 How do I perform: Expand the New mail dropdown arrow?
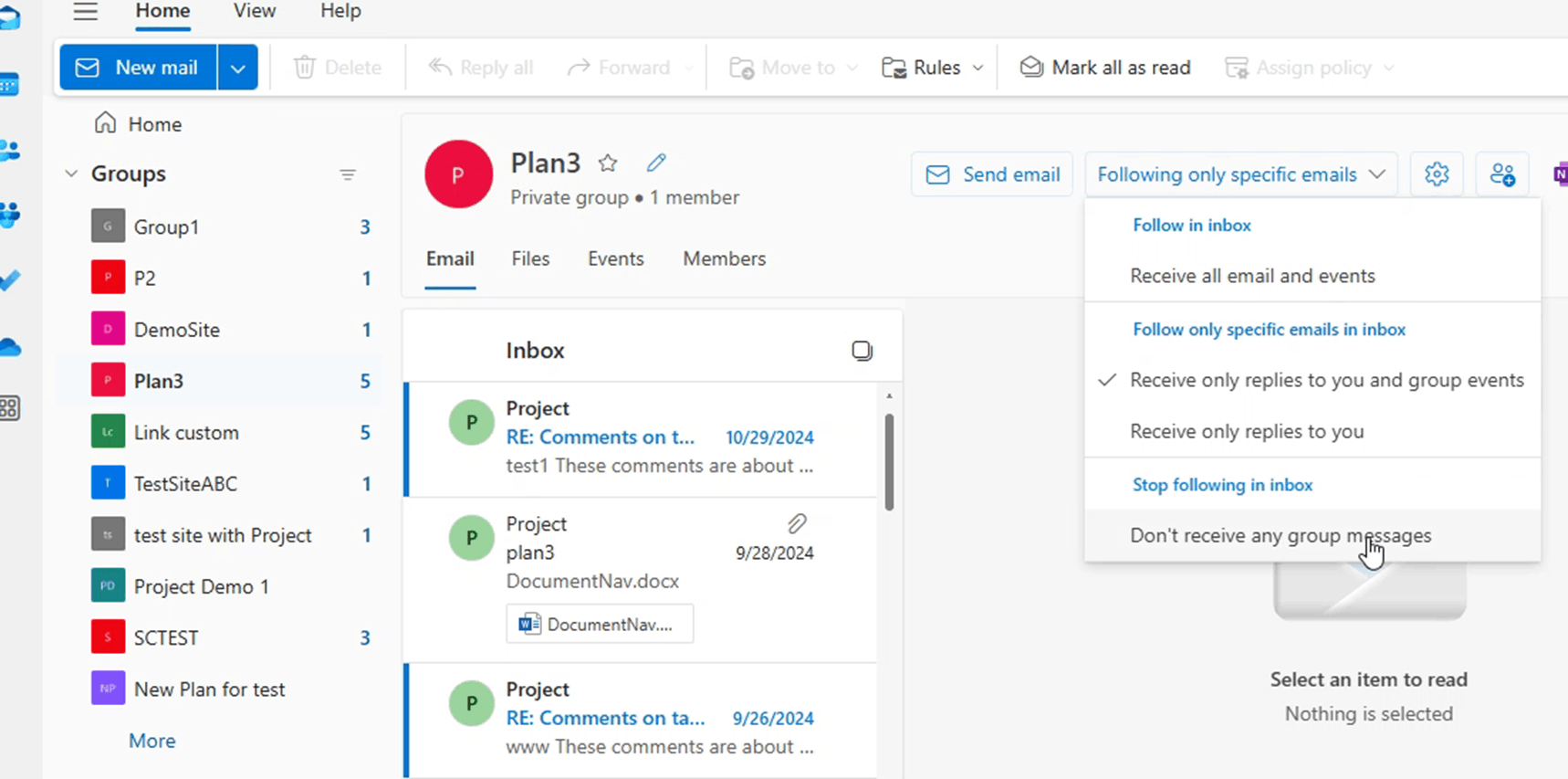(x=237, y=68)
